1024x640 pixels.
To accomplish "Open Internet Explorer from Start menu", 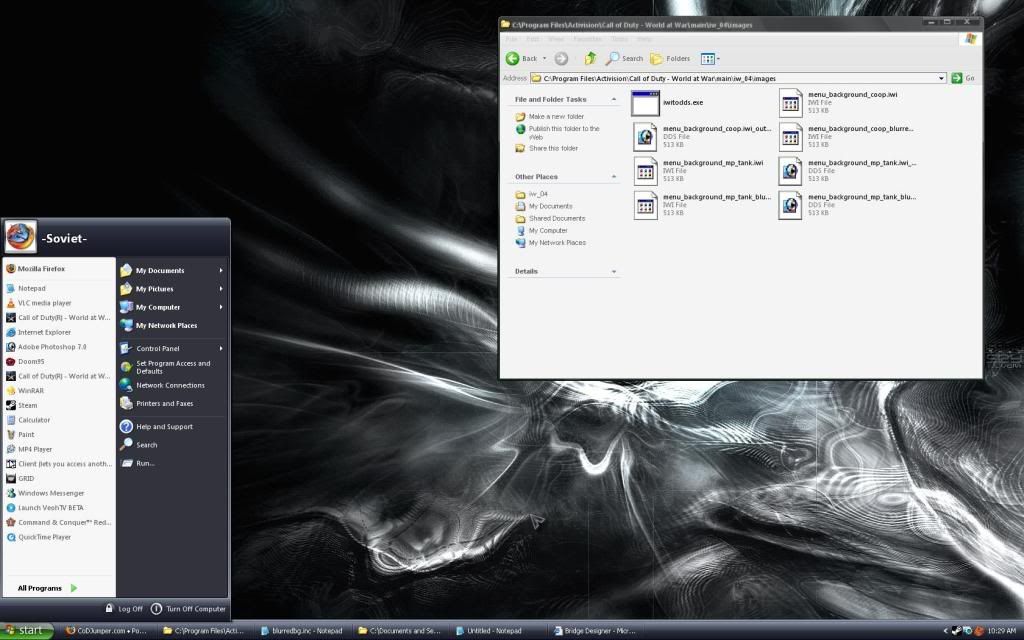I will pyautogui.click(x=59, y=332).
